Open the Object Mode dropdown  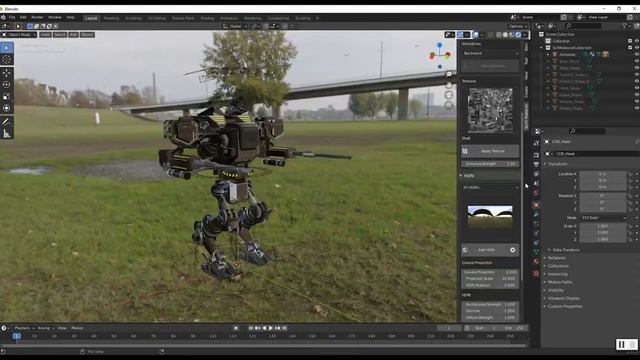coord(19,35)
